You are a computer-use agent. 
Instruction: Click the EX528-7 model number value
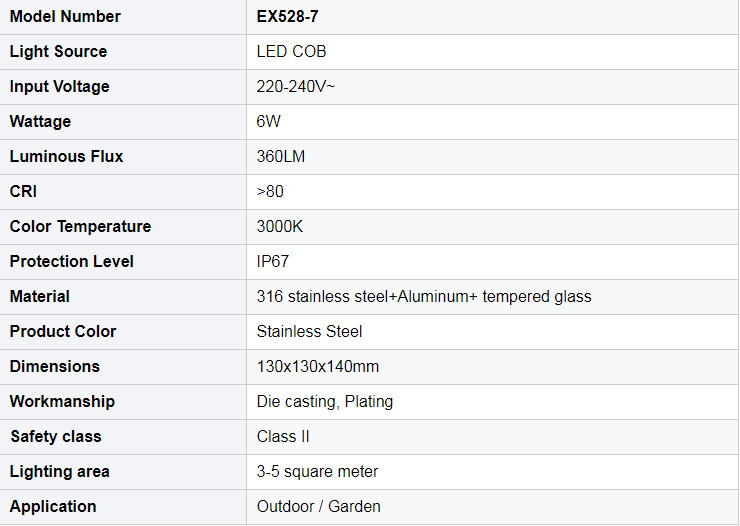pyautogui.click(x=287, y=17)
